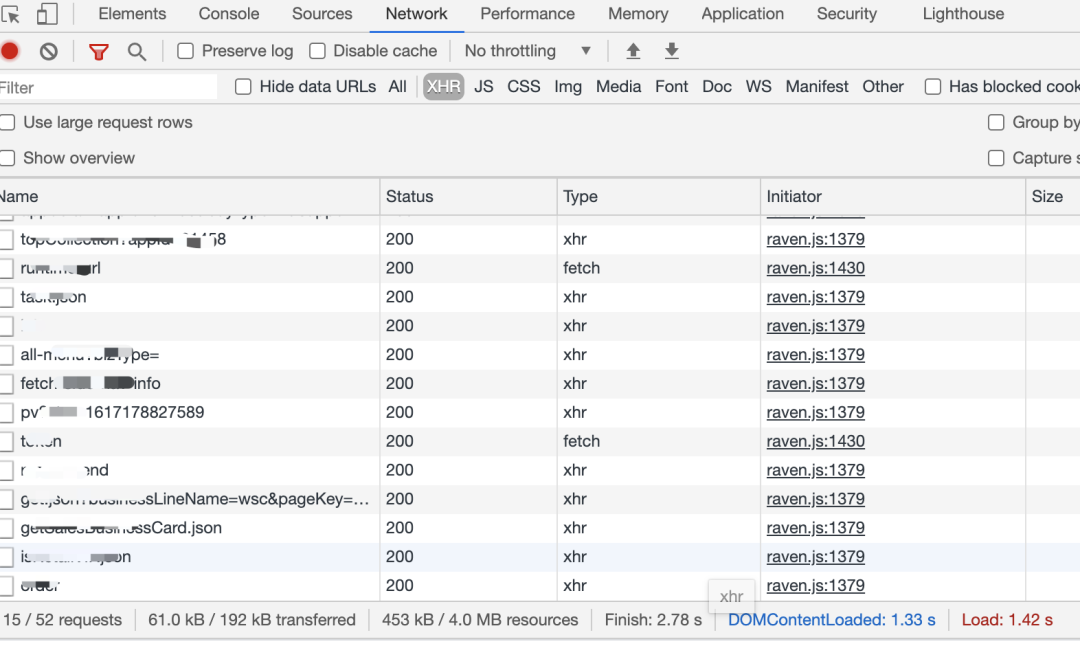Click DOMContentLoaded: 1.33 s in status bar
This screenshot has height=646, width=1080.
(x=831, y=620)
